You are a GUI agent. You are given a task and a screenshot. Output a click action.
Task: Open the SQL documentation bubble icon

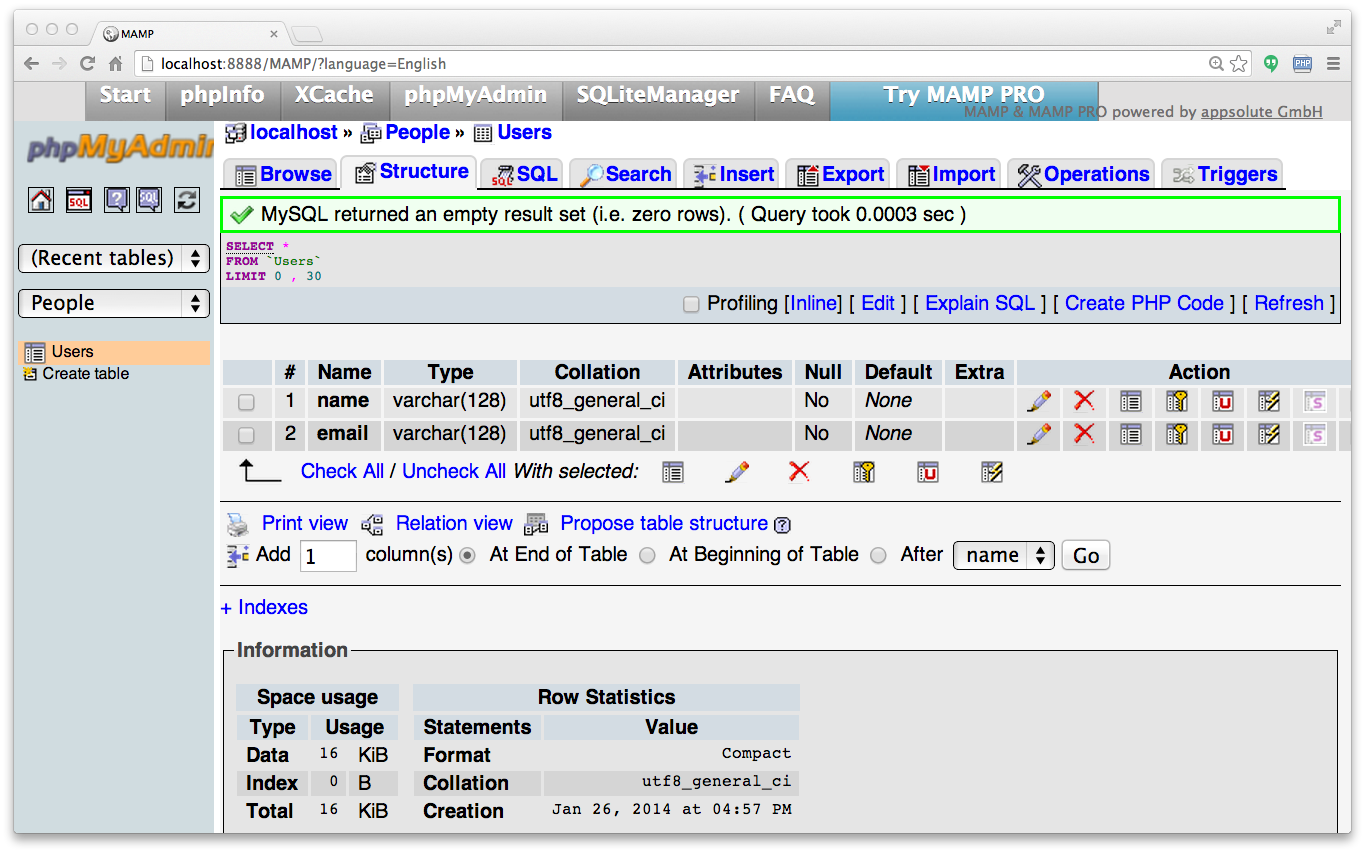pyautogui.click(x=149, y=199)
